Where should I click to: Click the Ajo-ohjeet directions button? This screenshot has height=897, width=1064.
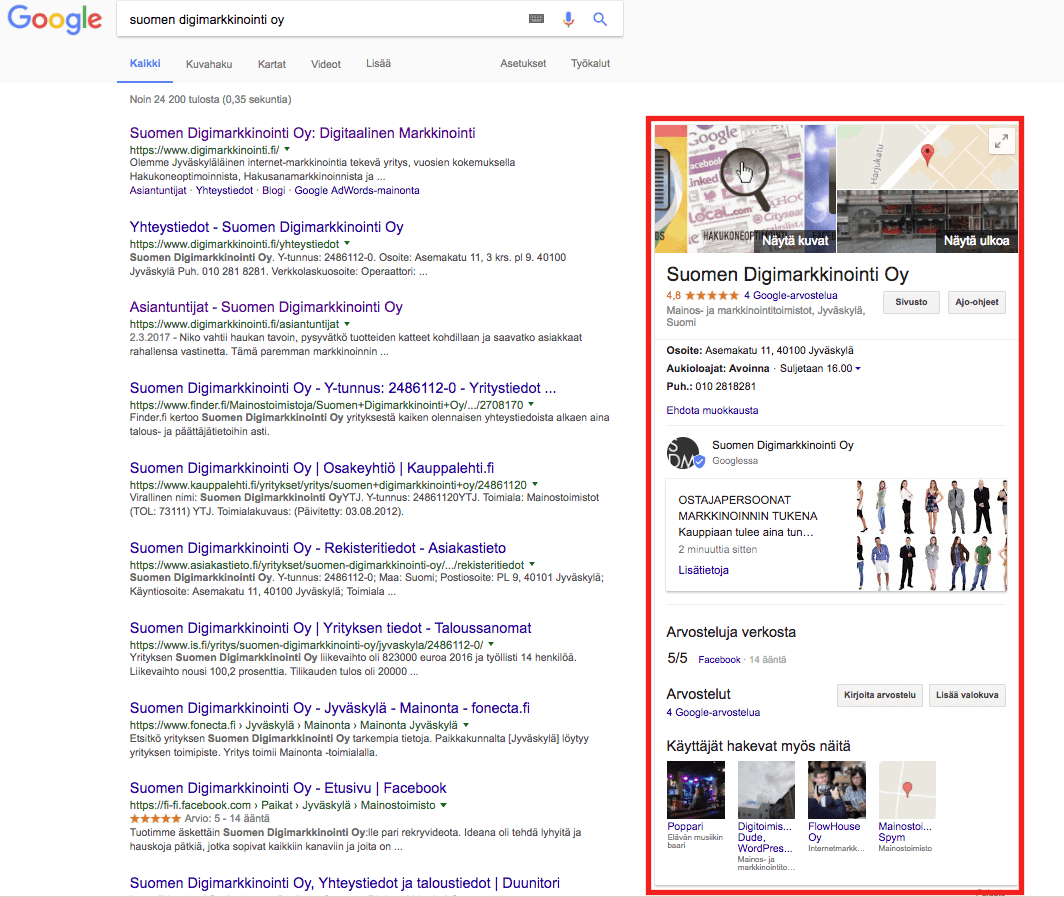click(976, 302)
